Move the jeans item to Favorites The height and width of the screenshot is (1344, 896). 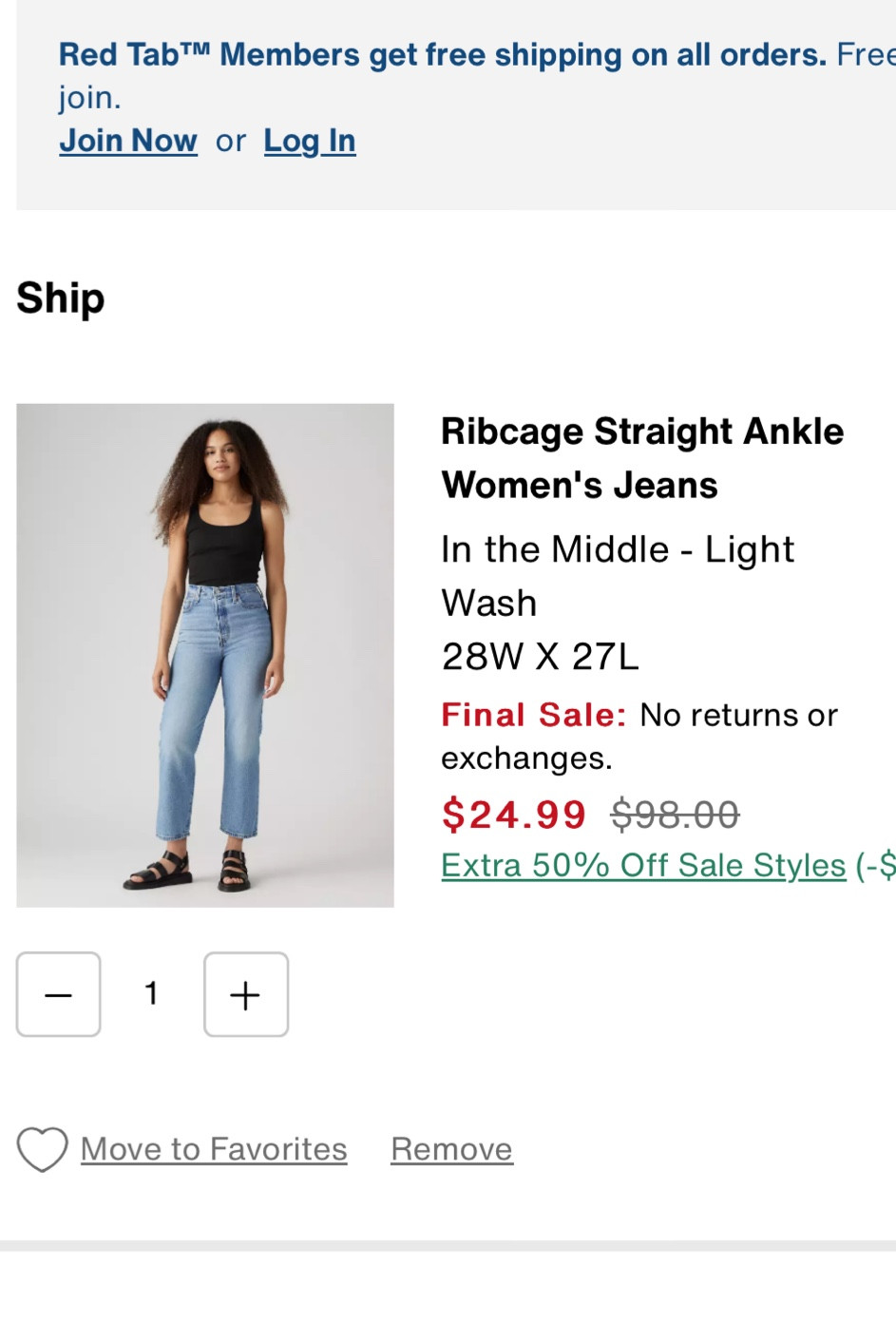(x=214, y=1148)
